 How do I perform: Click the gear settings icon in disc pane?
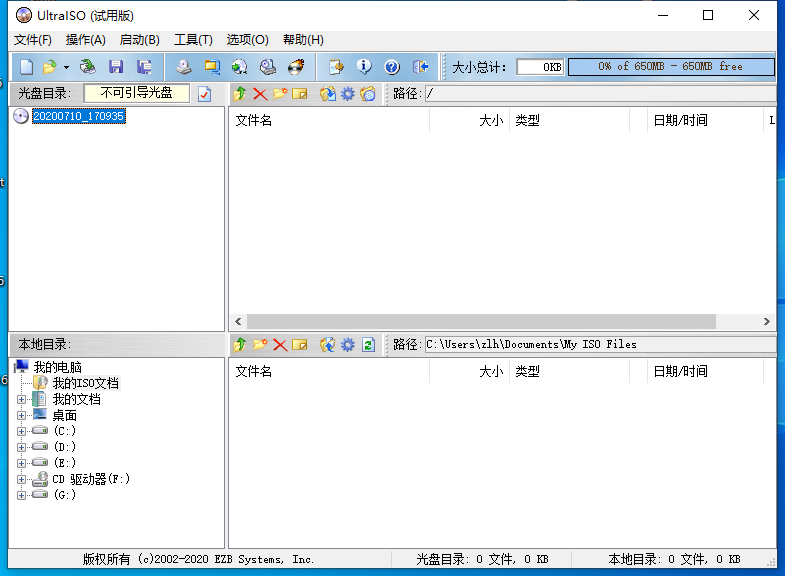[347, 94]
